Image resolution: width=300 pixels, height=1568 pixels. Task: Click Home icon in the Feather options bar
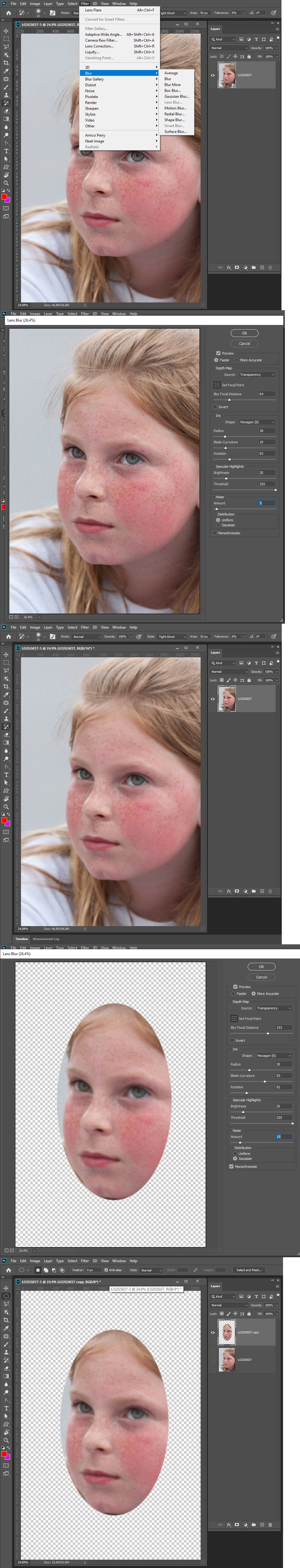pos(9,1270)
